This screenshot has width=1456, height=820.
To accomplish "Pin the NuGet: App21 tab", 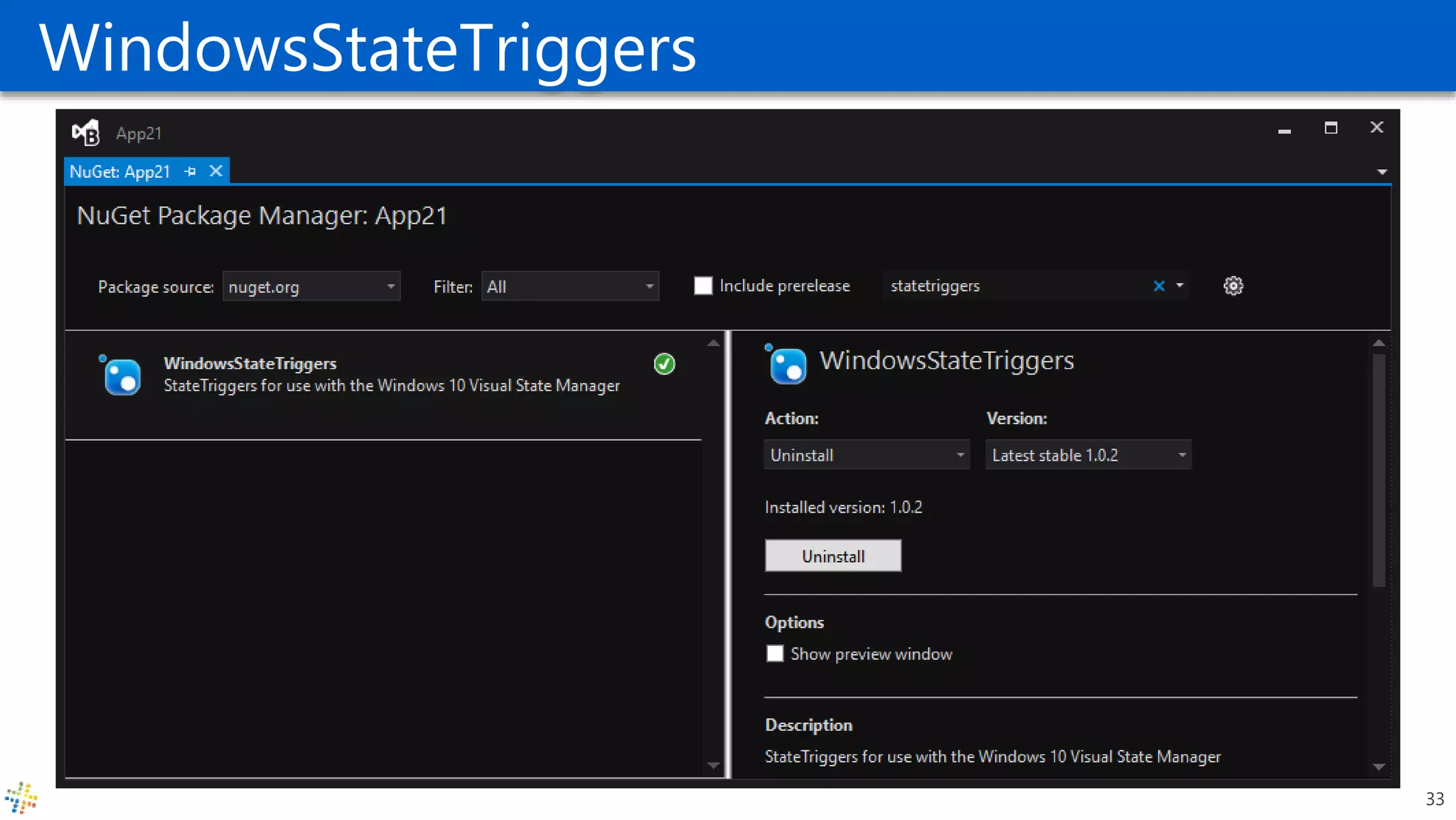I will point(190,171).
